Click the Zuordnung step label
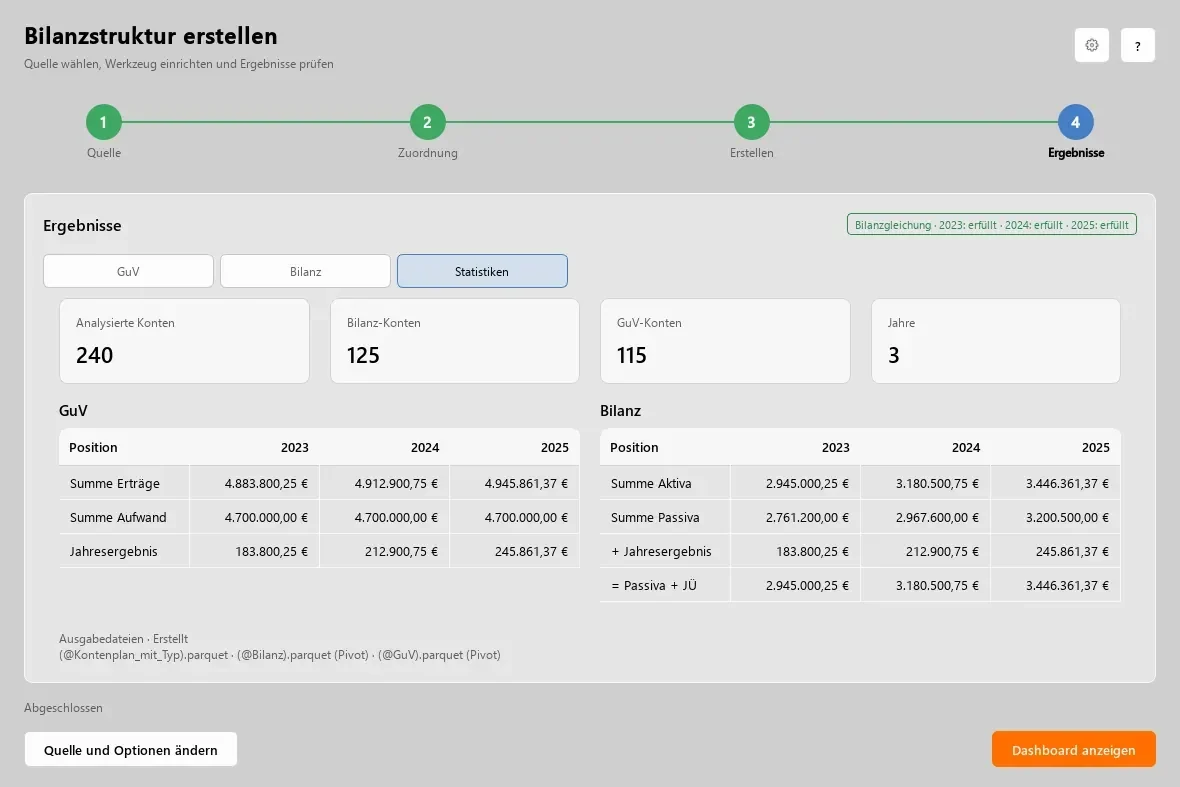1180x787 pixels. pos(427,153)
